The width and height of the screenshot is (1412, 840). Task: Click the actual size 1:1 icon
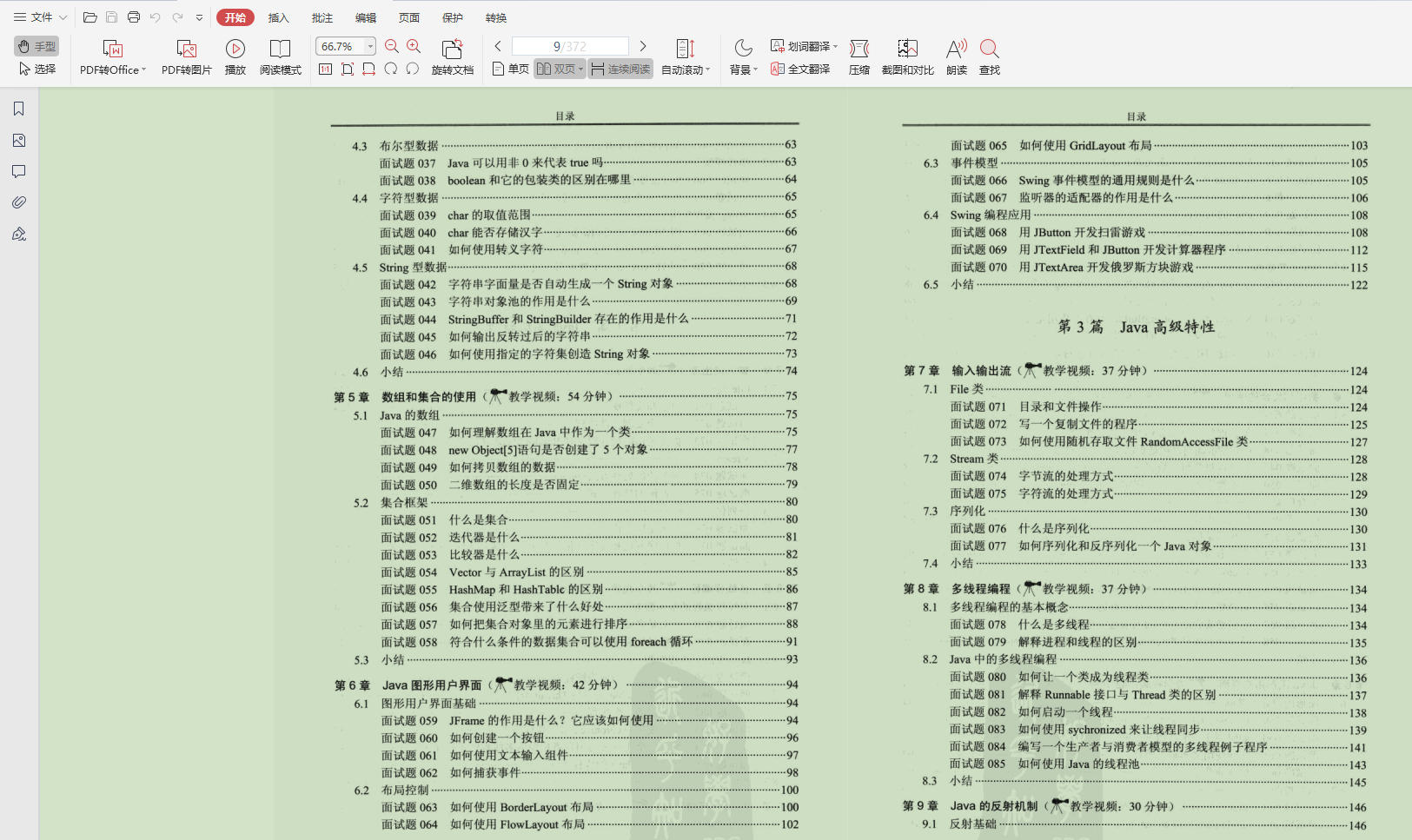pyautogui.click(x=325, y=69)
